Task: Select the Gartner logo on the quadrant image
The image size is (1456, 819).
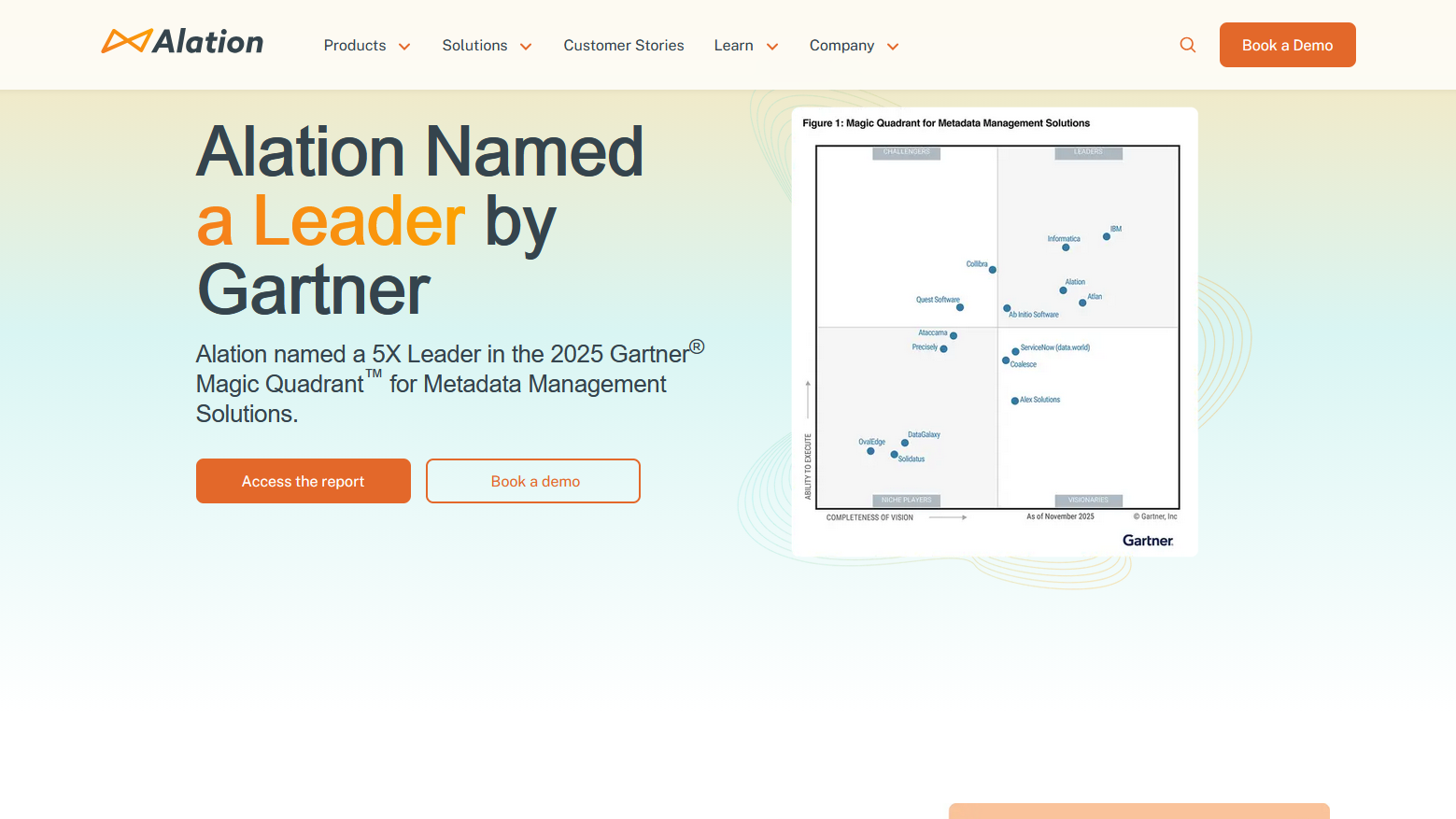Action: tap(1148, 540)
